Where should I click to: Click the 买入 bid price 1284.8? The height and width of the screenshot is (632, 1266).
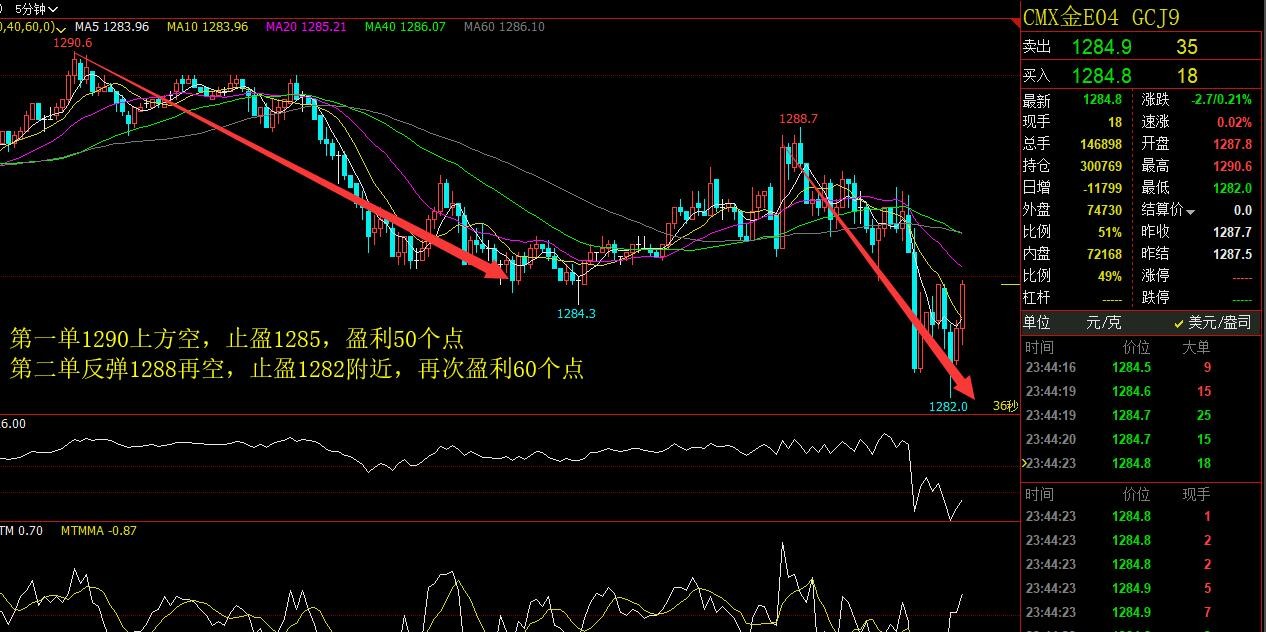tap(1101, 75)
